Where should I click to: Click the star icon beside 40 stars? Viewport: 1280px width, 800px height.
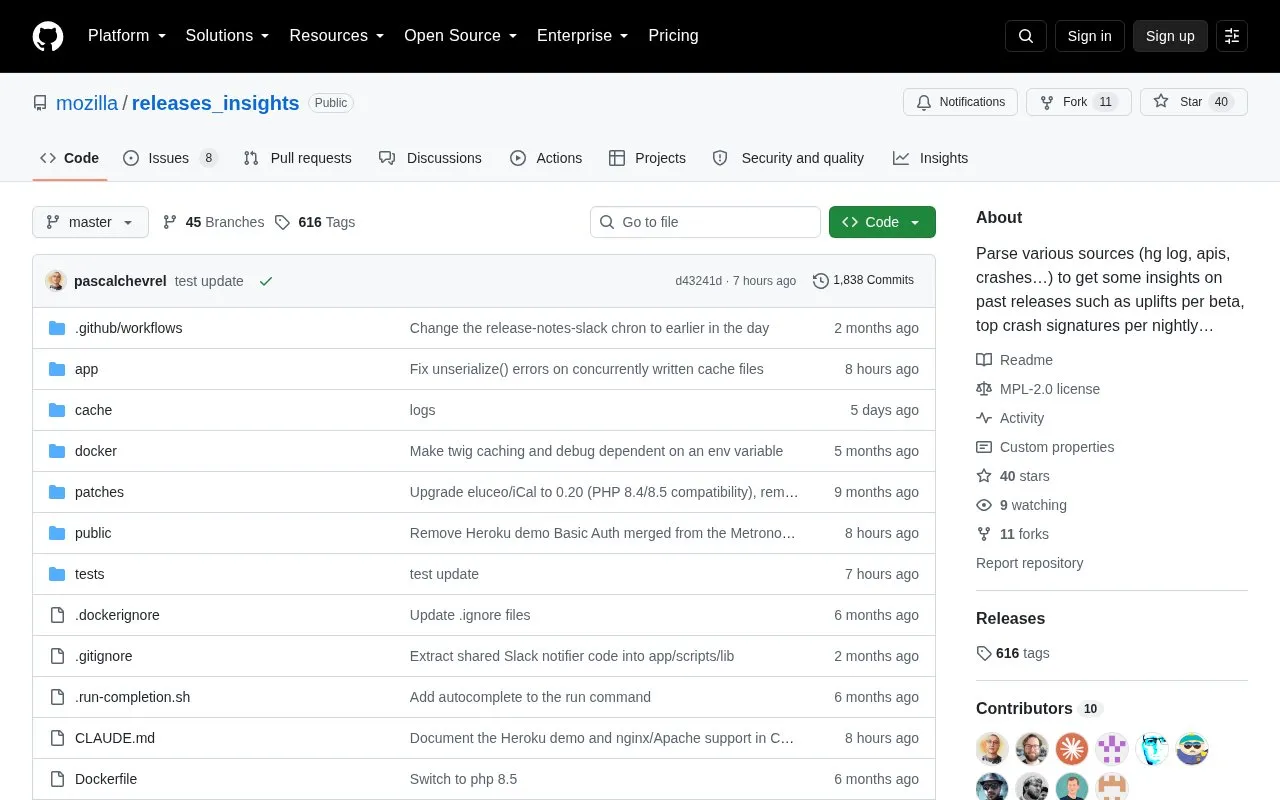pos(984,476)
